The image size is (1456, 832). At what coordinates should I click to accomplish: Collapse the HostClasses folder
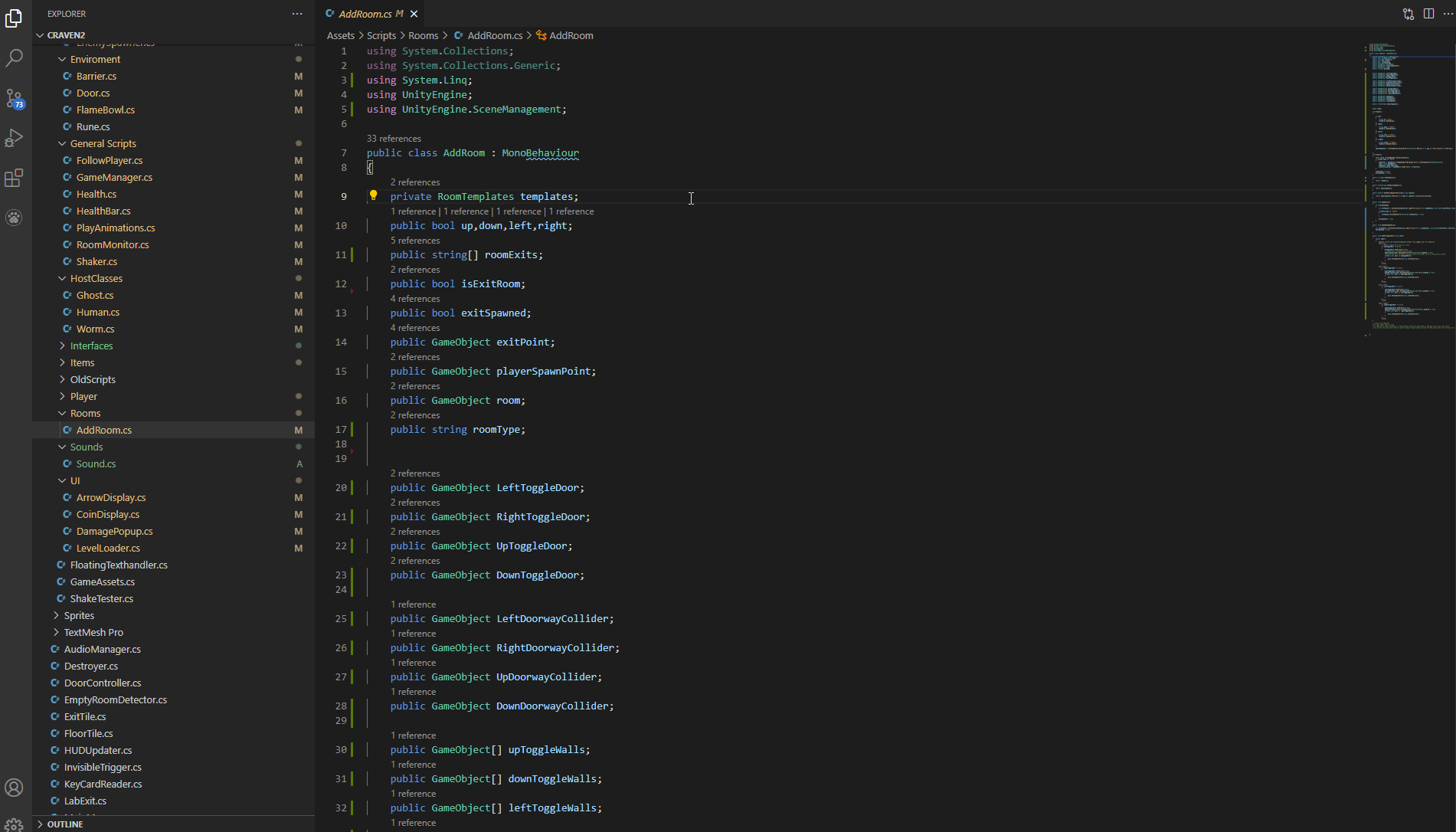(62, 278)
